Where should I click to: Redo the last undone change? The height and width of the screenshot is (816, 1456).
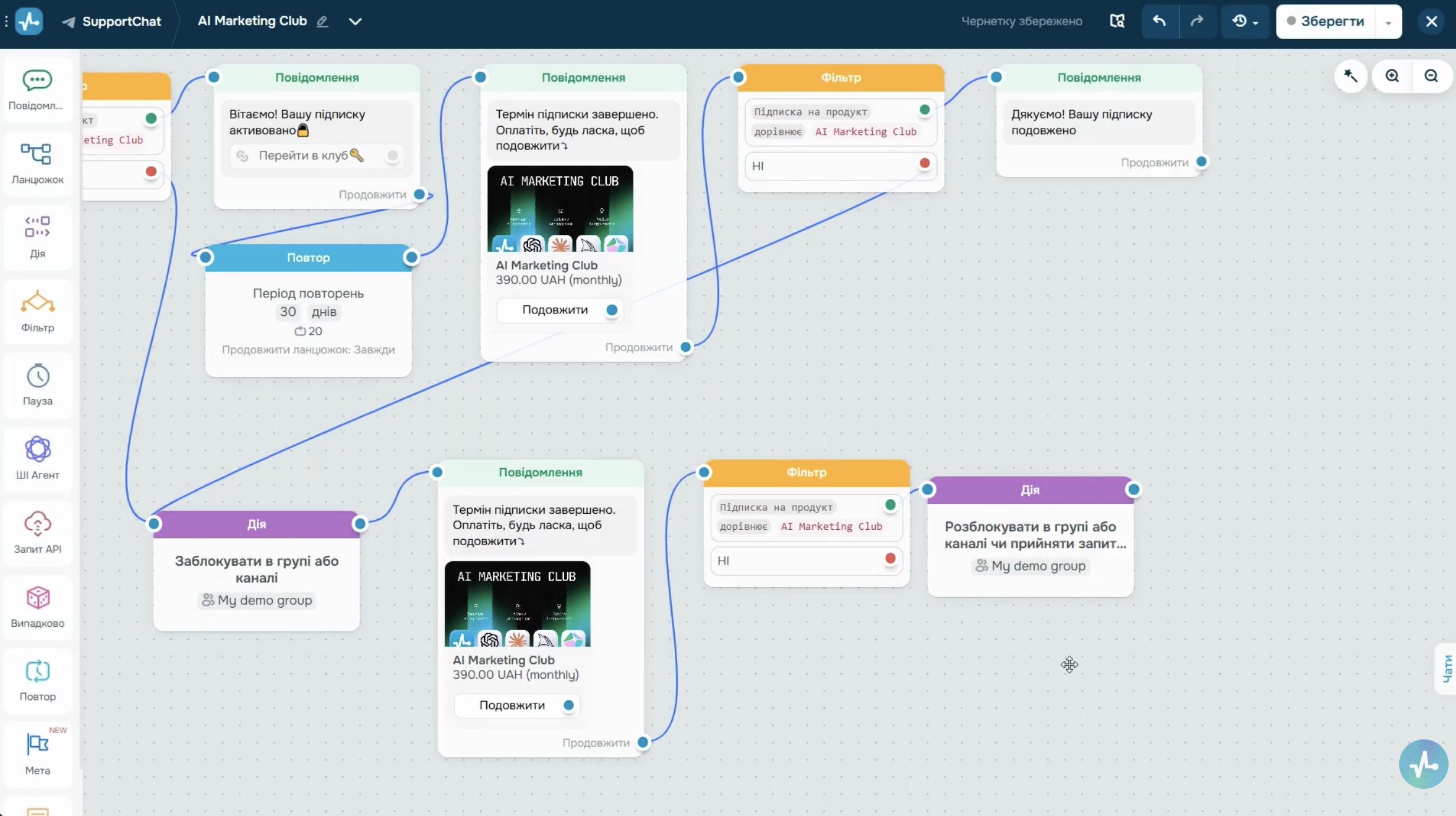pyautogui.click(x=1197, y=22)
